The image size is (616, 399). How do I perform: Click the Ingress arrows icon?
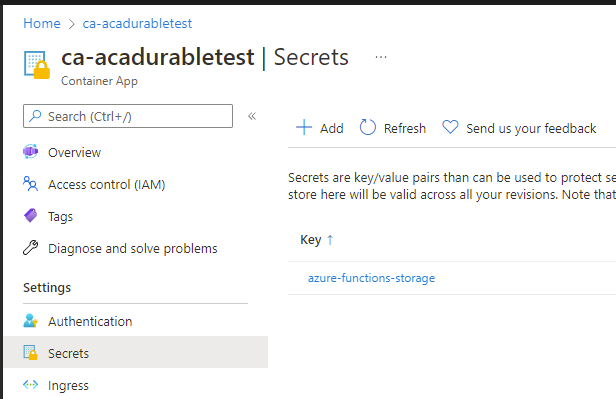pos(31,384)
